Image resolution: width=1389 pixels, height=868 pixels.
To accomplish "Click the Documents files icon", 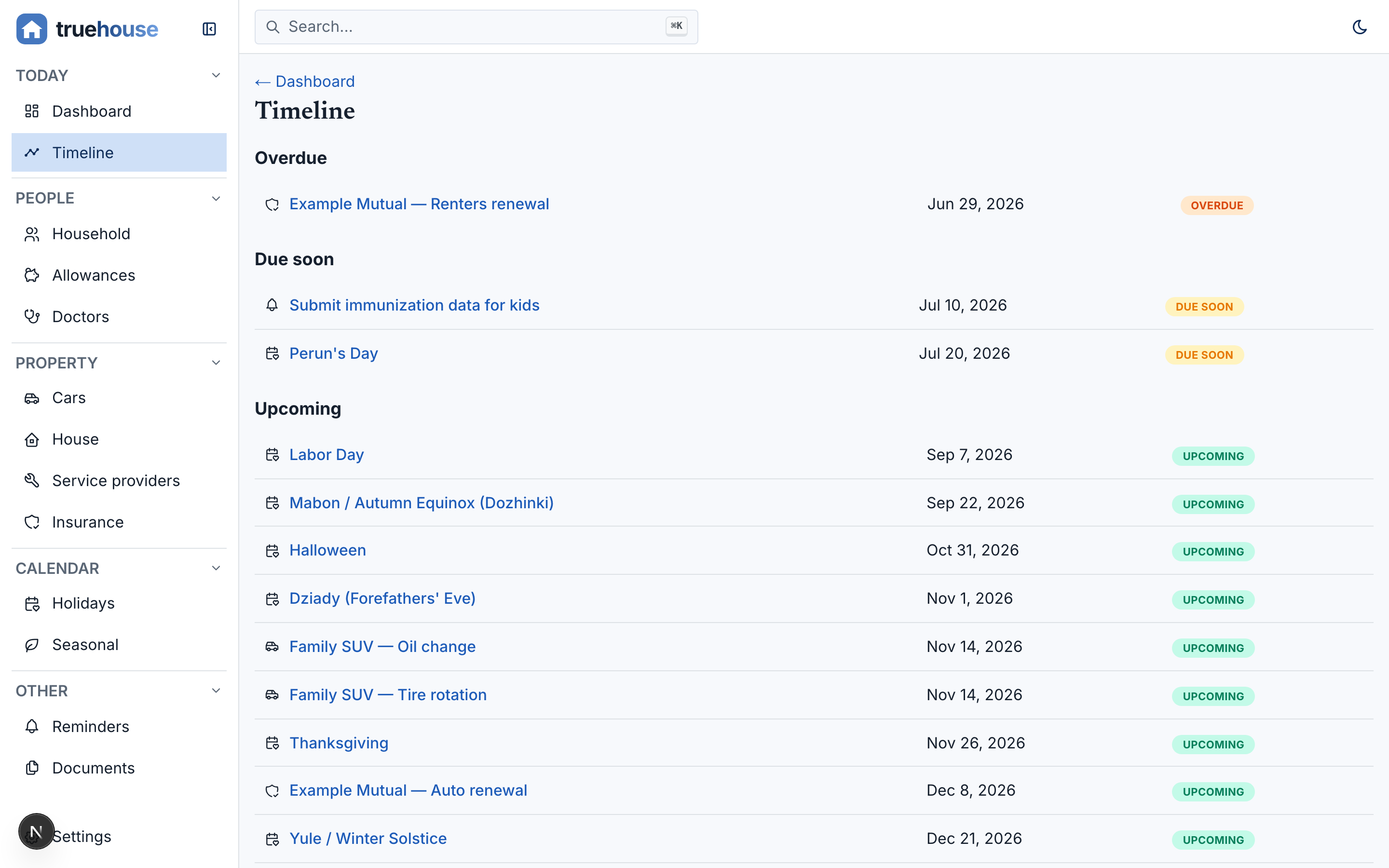I will pos(31,768).
